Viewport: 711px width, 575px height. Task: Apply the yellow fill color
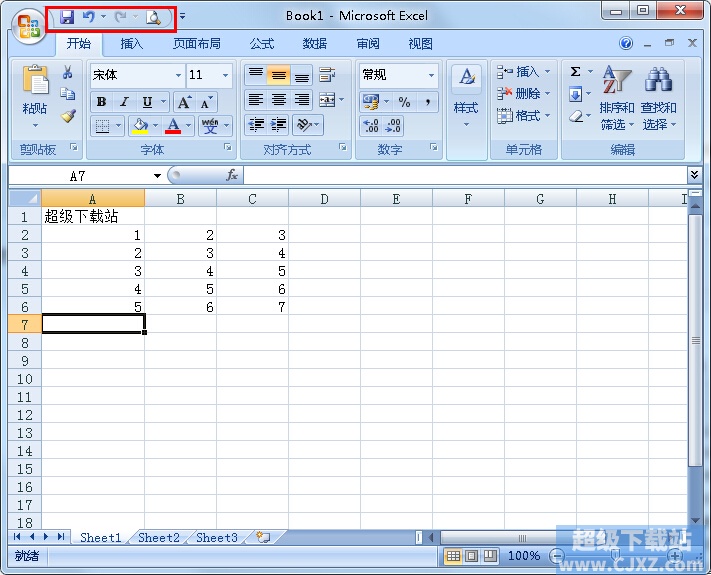140,126
